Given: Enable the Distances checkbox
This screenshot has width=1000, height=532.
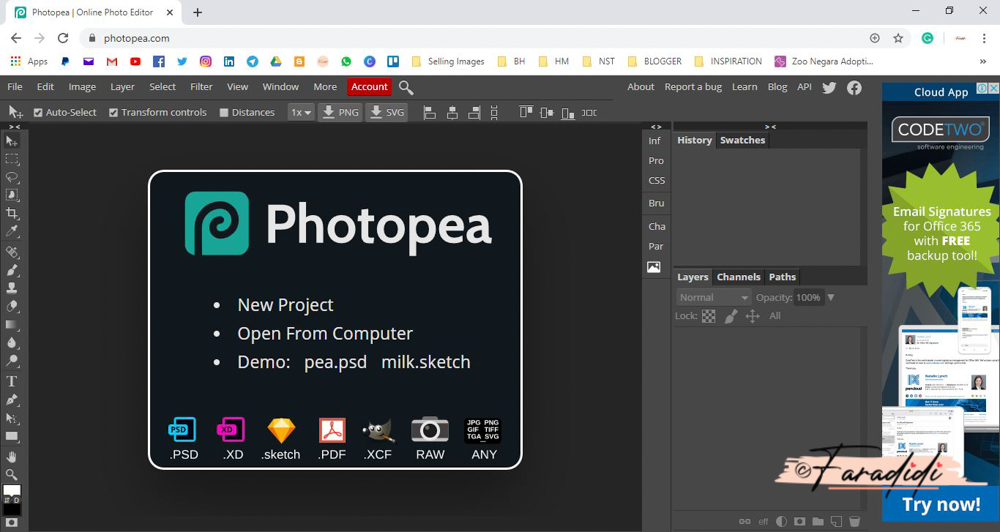Looking at the screenshot, I should [x=224, y=113].
